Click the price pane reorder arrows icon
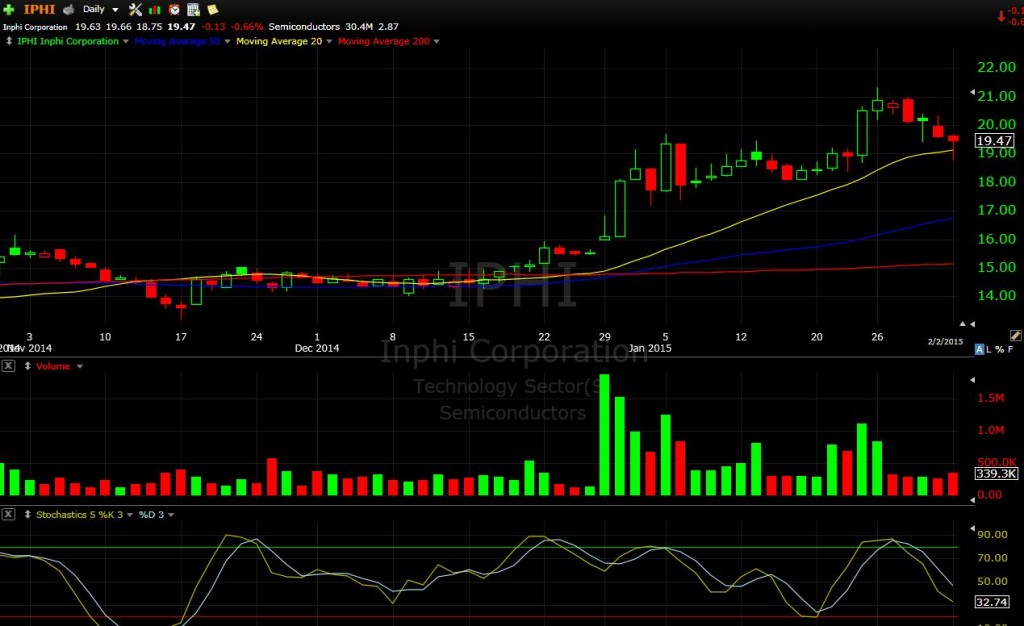Viewport: 1024px width, 626px height. coord(8,40)
